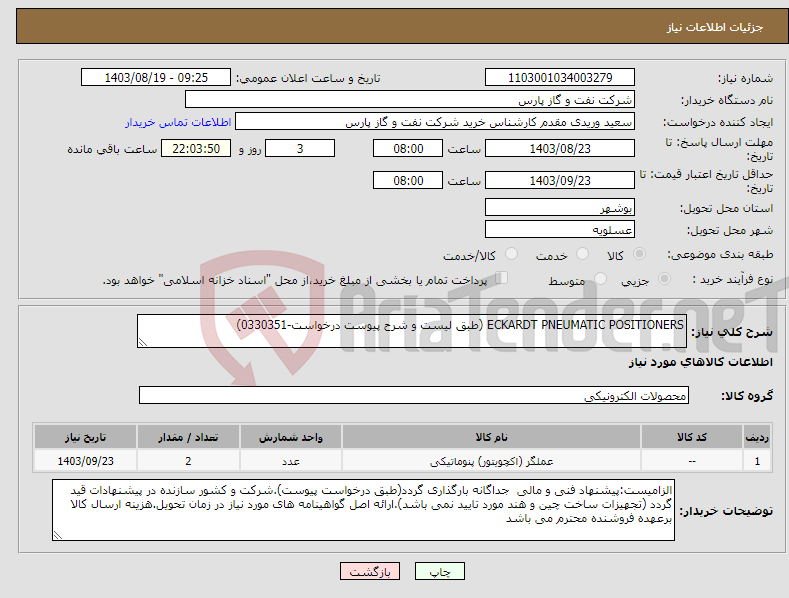Click the page title جزئیات اطلاعات نیاز
The image size is (789, 598).
click(x=715, y=27)
